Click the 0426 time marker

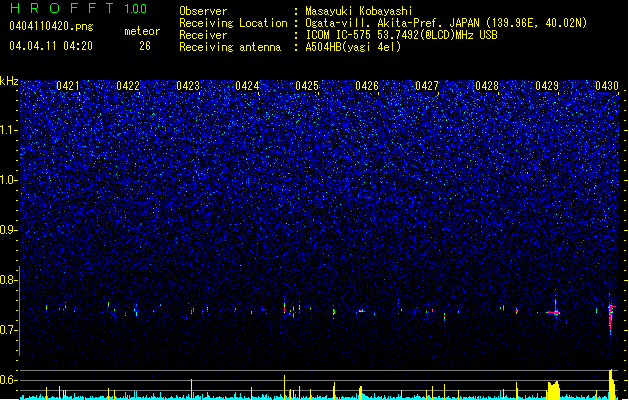tap(367, 86)
